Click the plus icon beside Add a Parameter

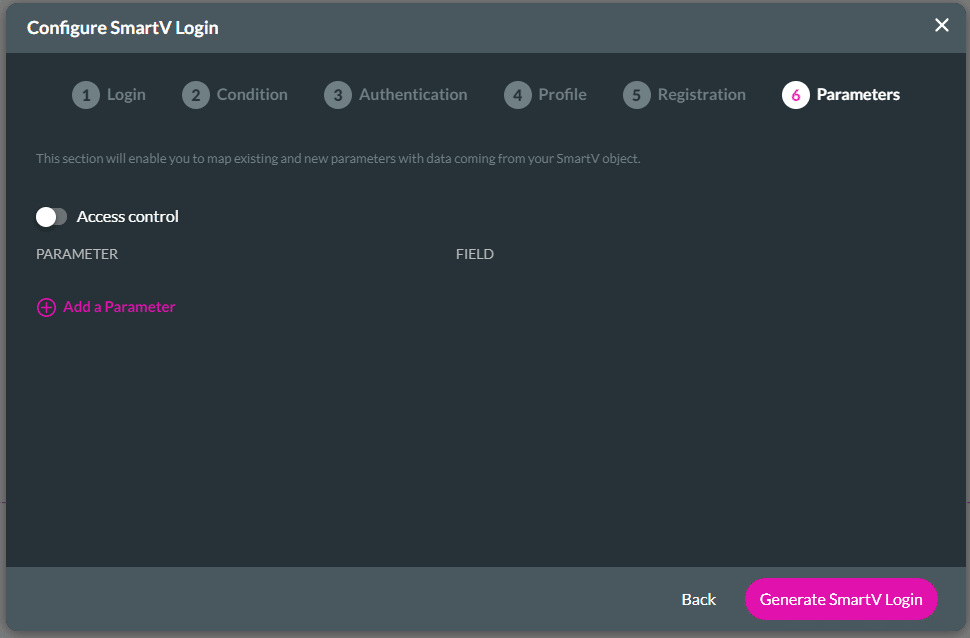coord(46,308)
